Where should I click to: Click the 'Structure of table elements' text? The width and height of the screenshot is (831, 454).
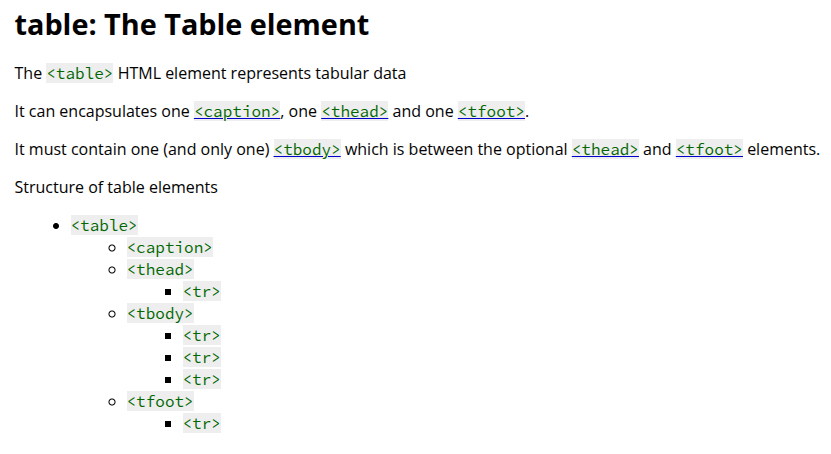[116, 187]
